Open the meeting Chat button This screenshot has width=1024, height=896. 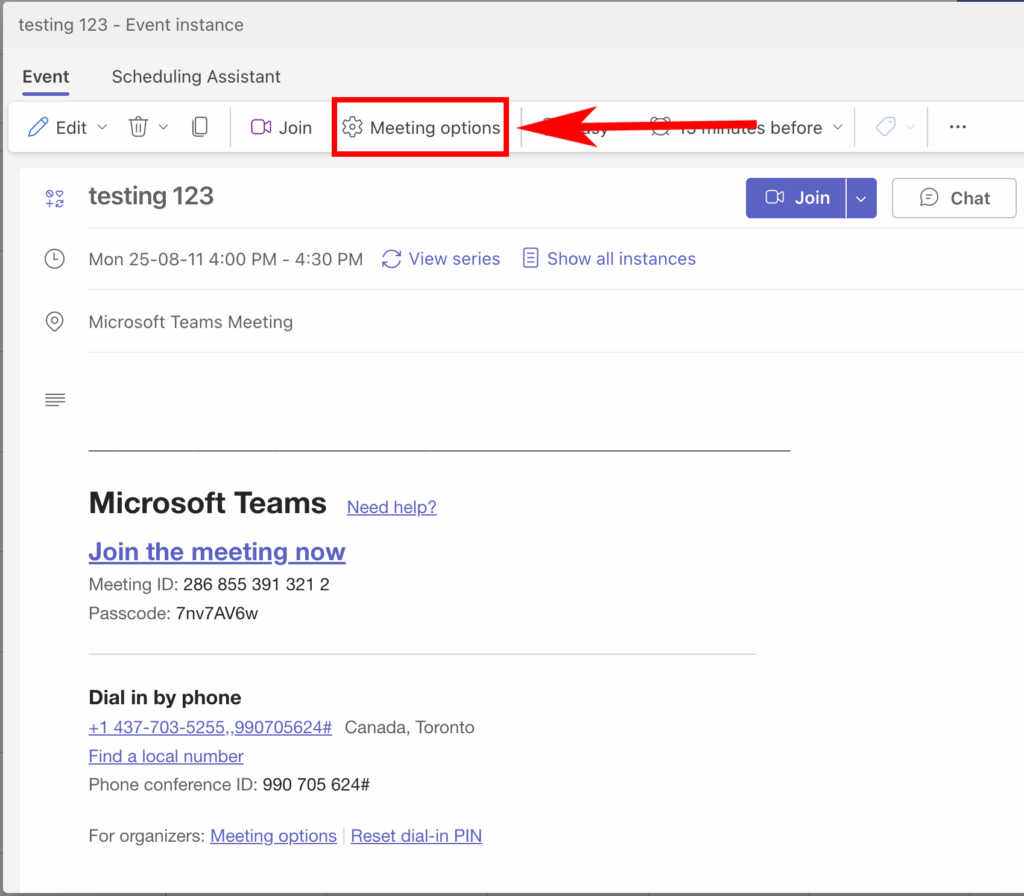[954, 198]
